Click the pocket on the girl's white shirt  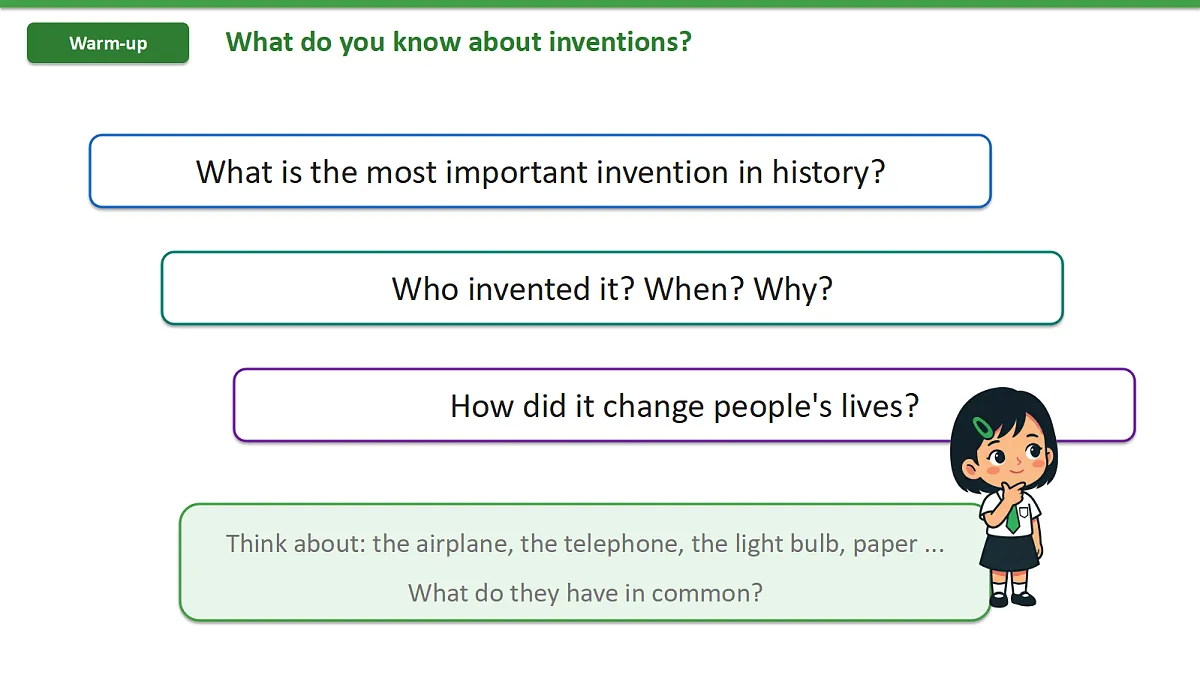[1024, 512]
